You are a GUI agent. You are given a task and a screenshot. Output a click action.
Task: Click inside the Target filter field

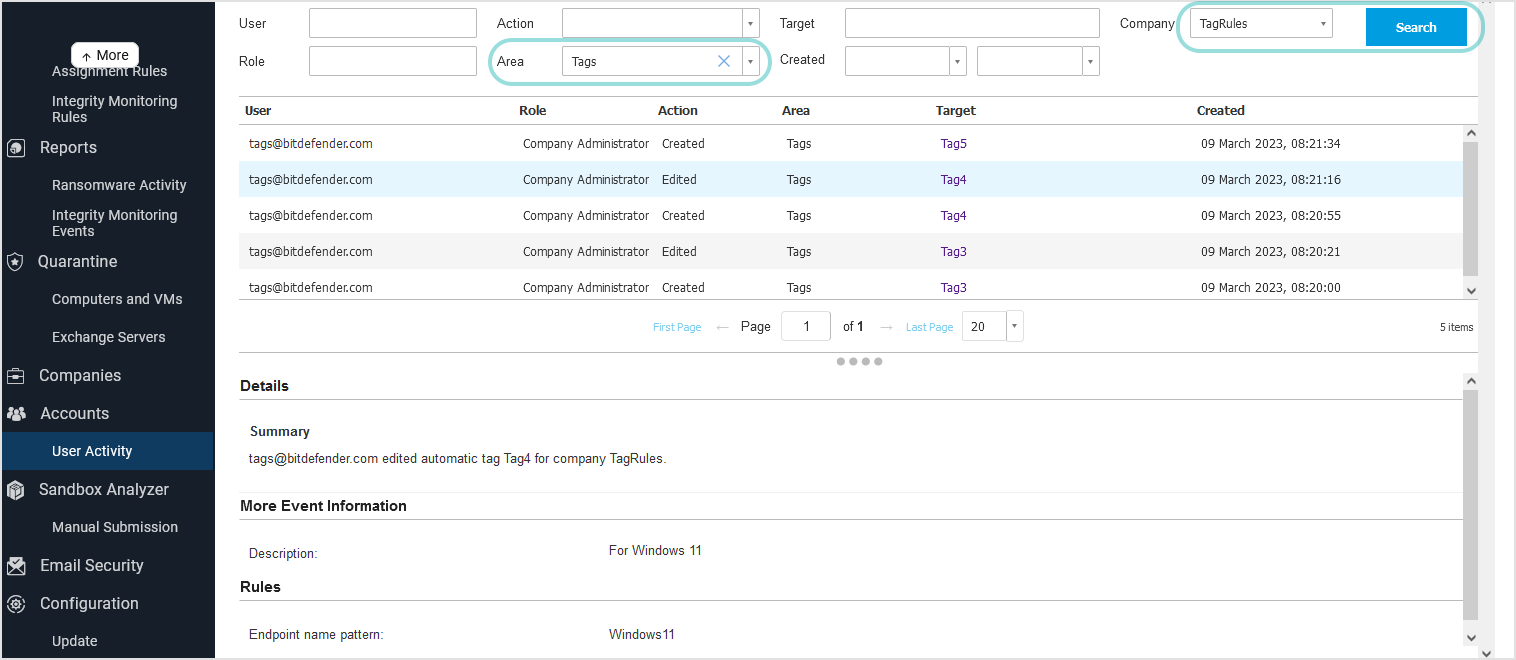click(x=971, y=22)
